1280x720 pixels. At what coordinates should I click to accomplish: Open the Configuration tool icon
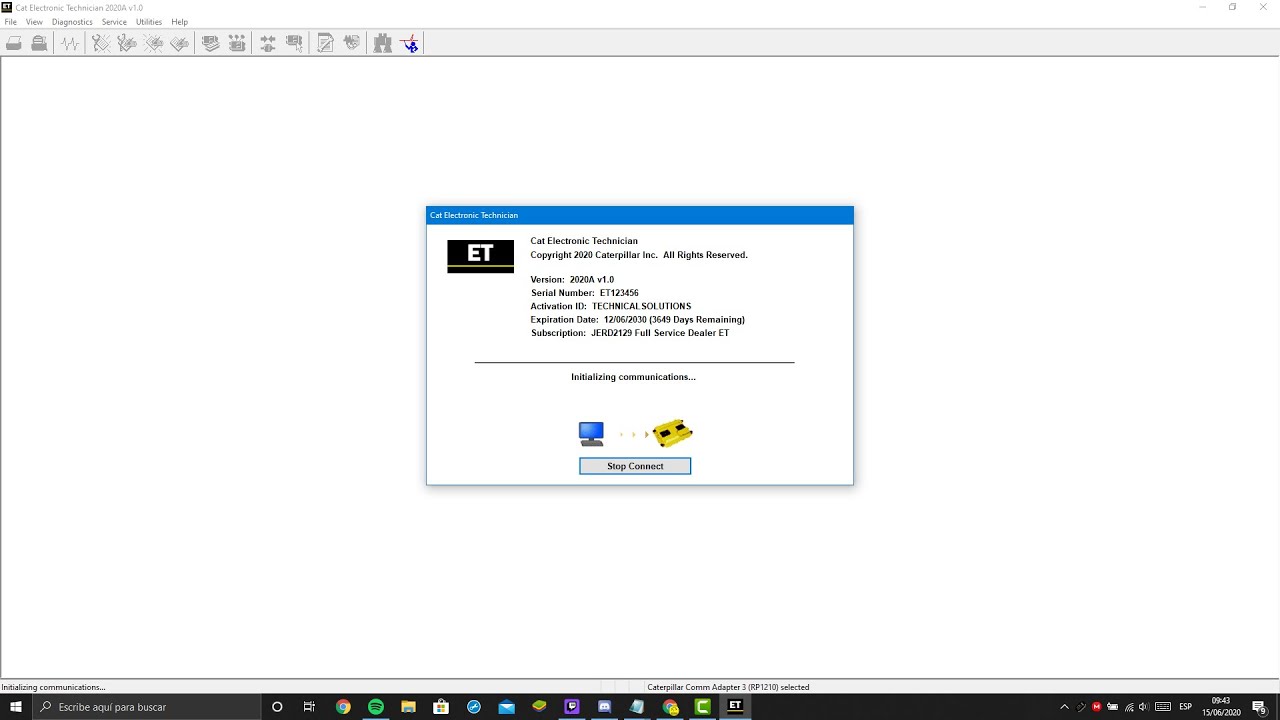coord(237,43)
